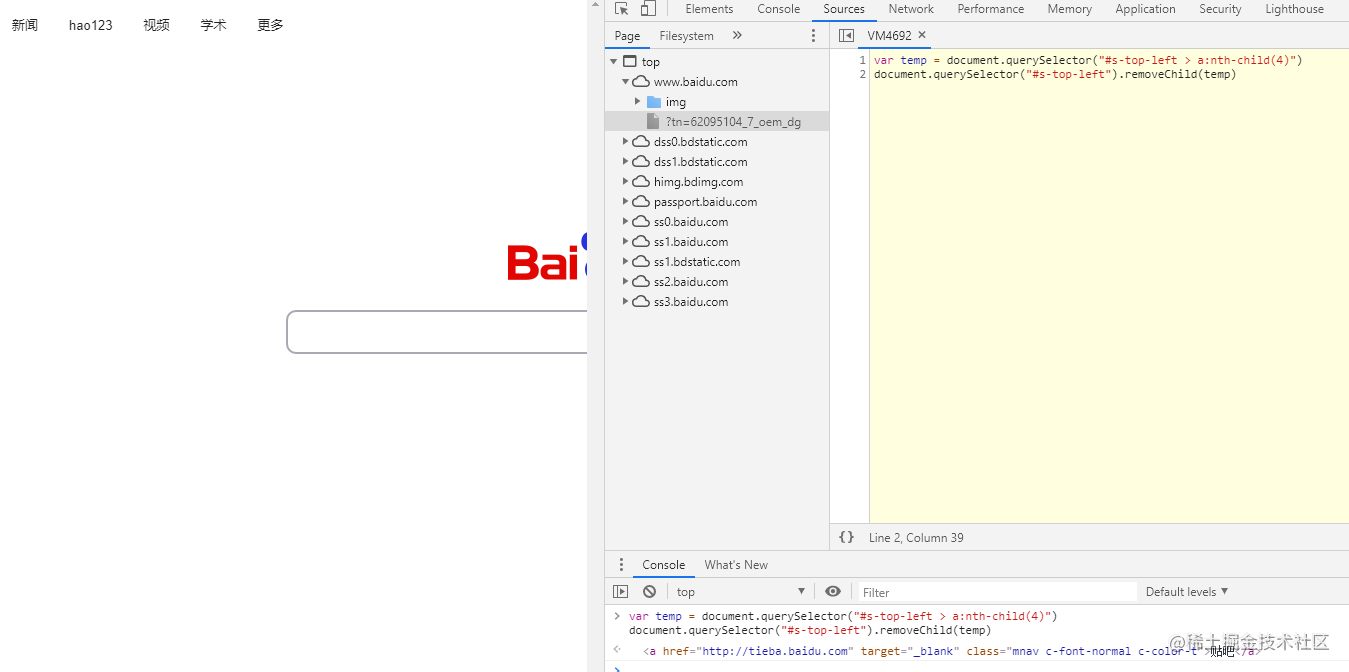Click the cloud icon beside himg.bdimg.com

pyautogui.click(x=641, y=182)
